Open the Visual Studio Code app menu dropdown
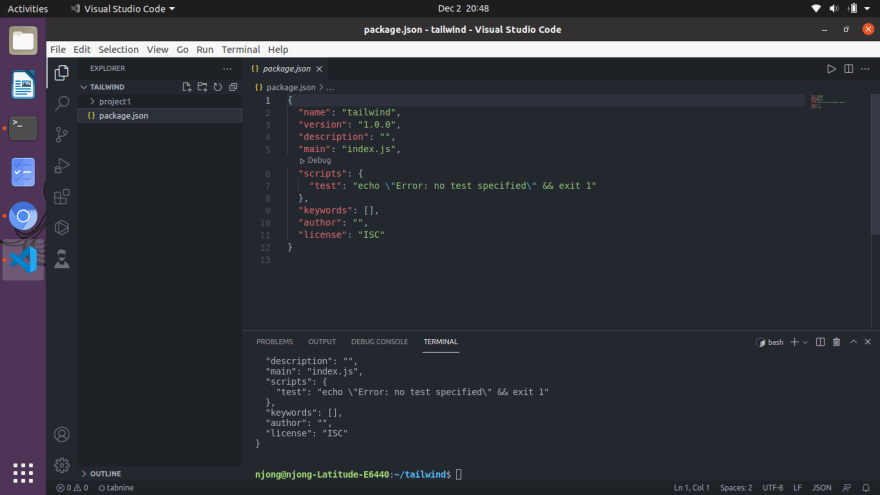880x495 pixels. [x=122, y=8]
